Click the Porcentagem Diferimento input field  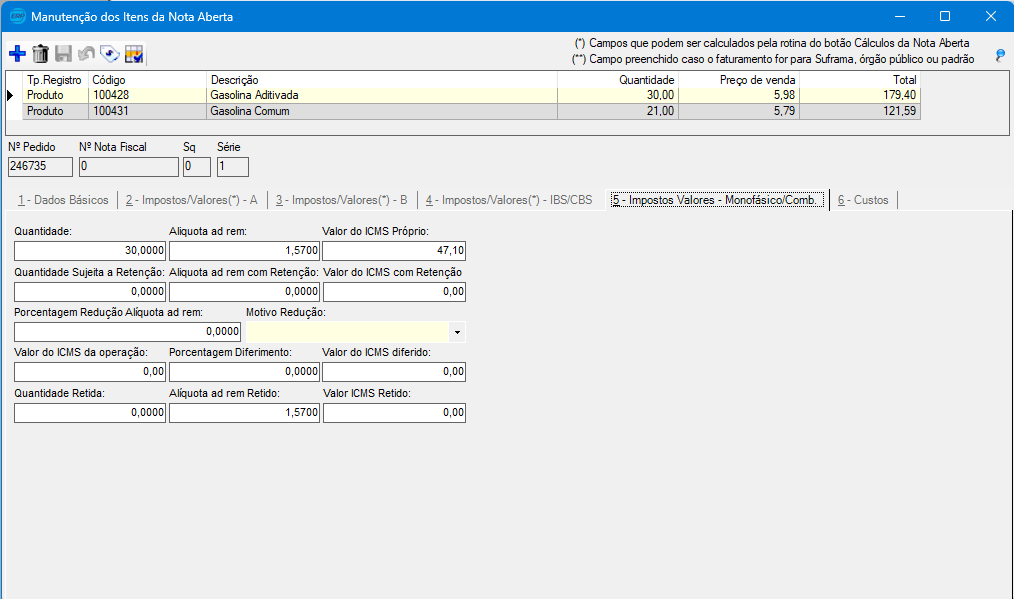click(244, 372)
